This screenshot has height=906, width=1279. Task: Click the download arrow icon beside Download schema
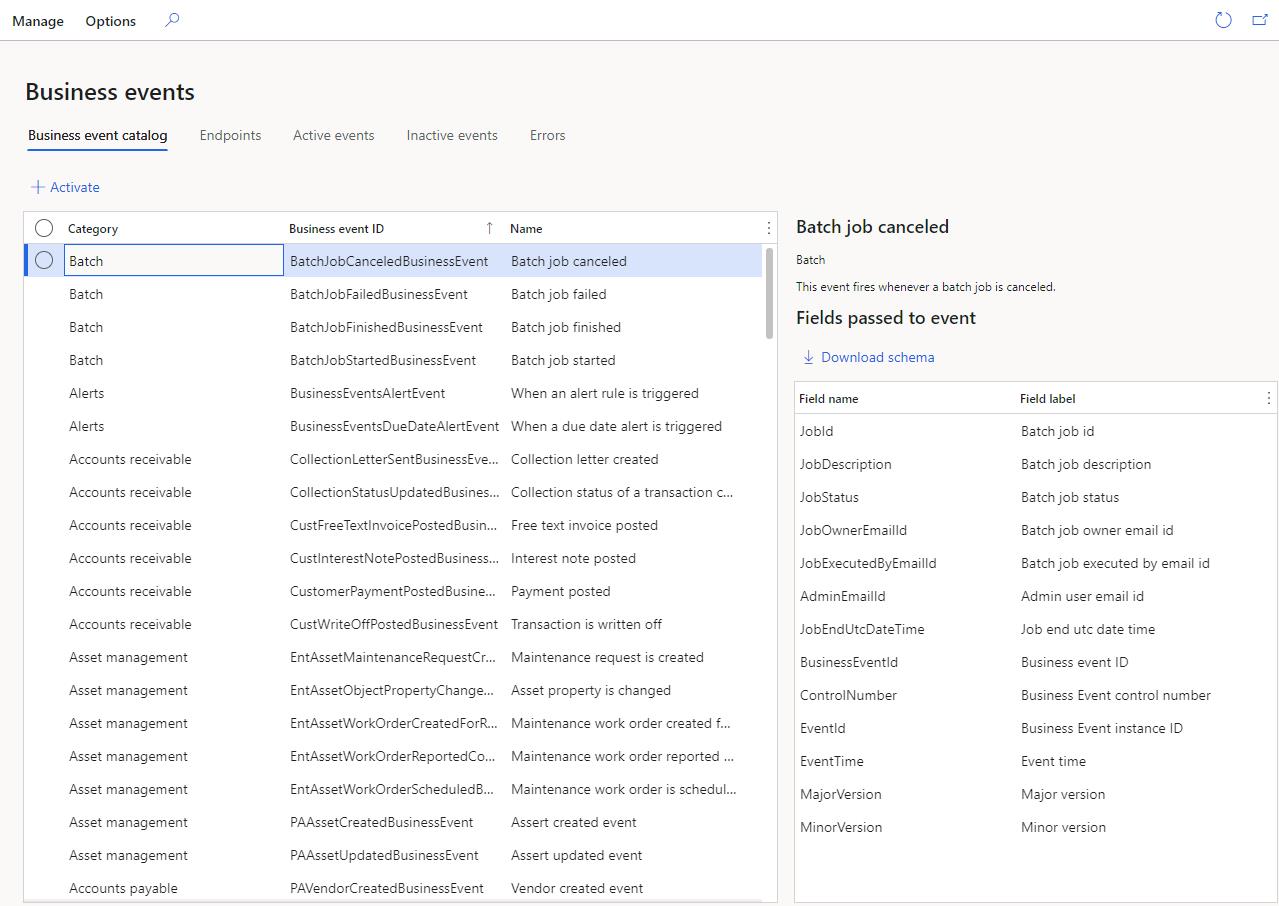(x=809, y=357)
